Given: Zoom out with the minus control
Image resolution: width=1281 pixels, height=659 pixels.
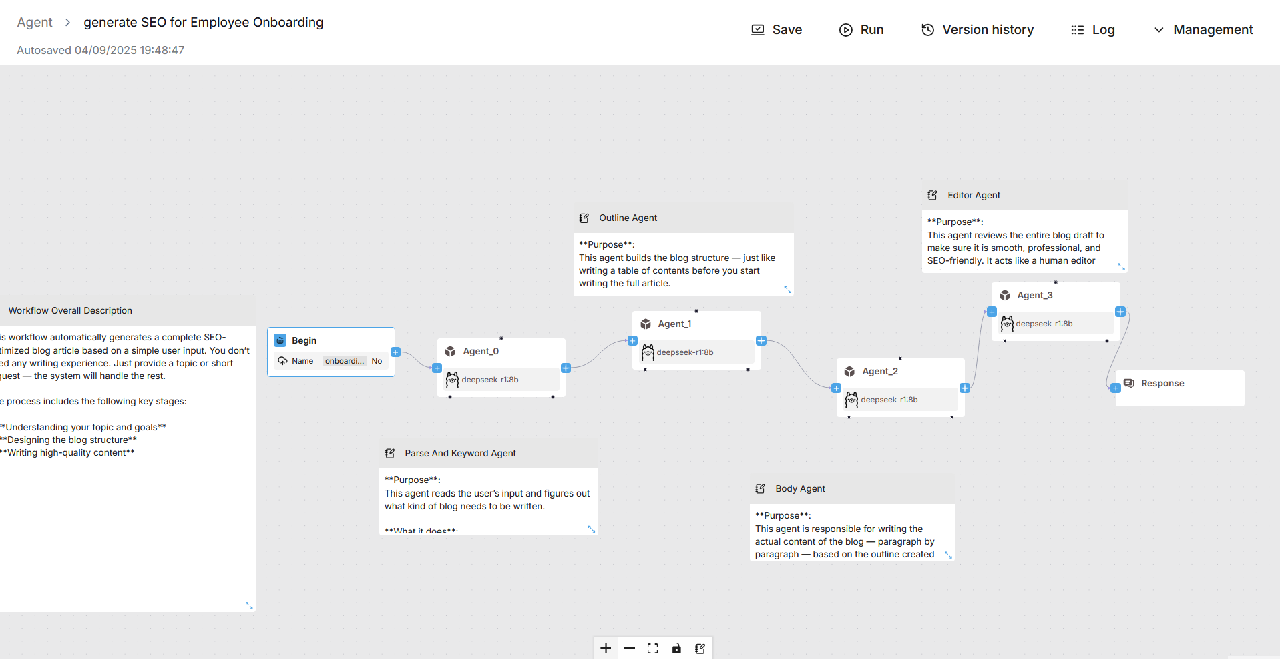Looking at the screenshot, I should [629, 648].
